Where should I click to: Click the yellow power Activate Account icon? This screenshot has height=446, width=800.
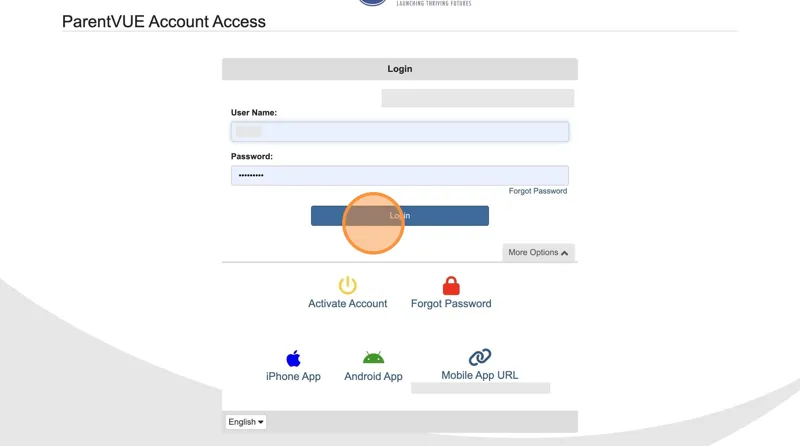point(347,285)
